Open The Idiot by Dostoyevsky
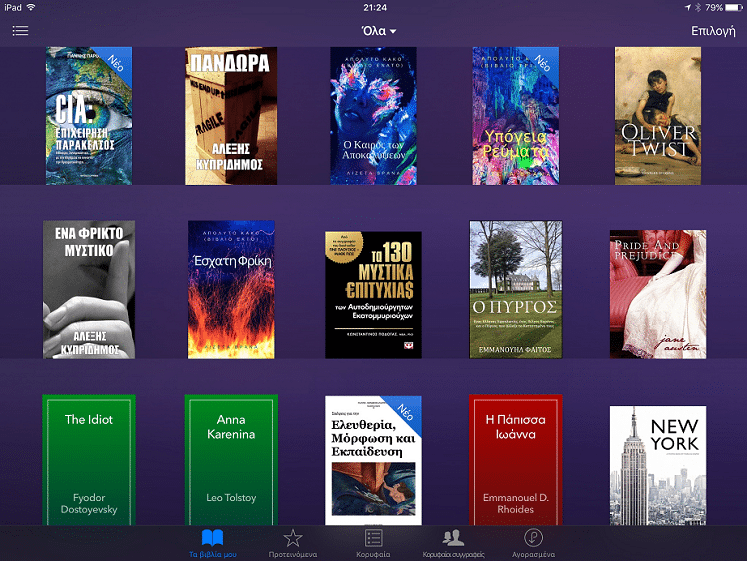The image size is (747, 561). tap(89, 460)
